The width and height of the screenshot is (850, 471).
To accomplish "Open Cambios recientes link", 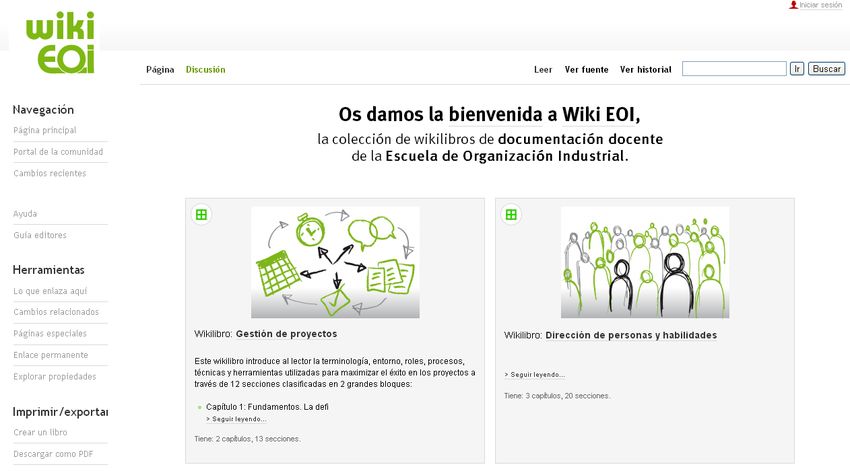I will 49,173.
